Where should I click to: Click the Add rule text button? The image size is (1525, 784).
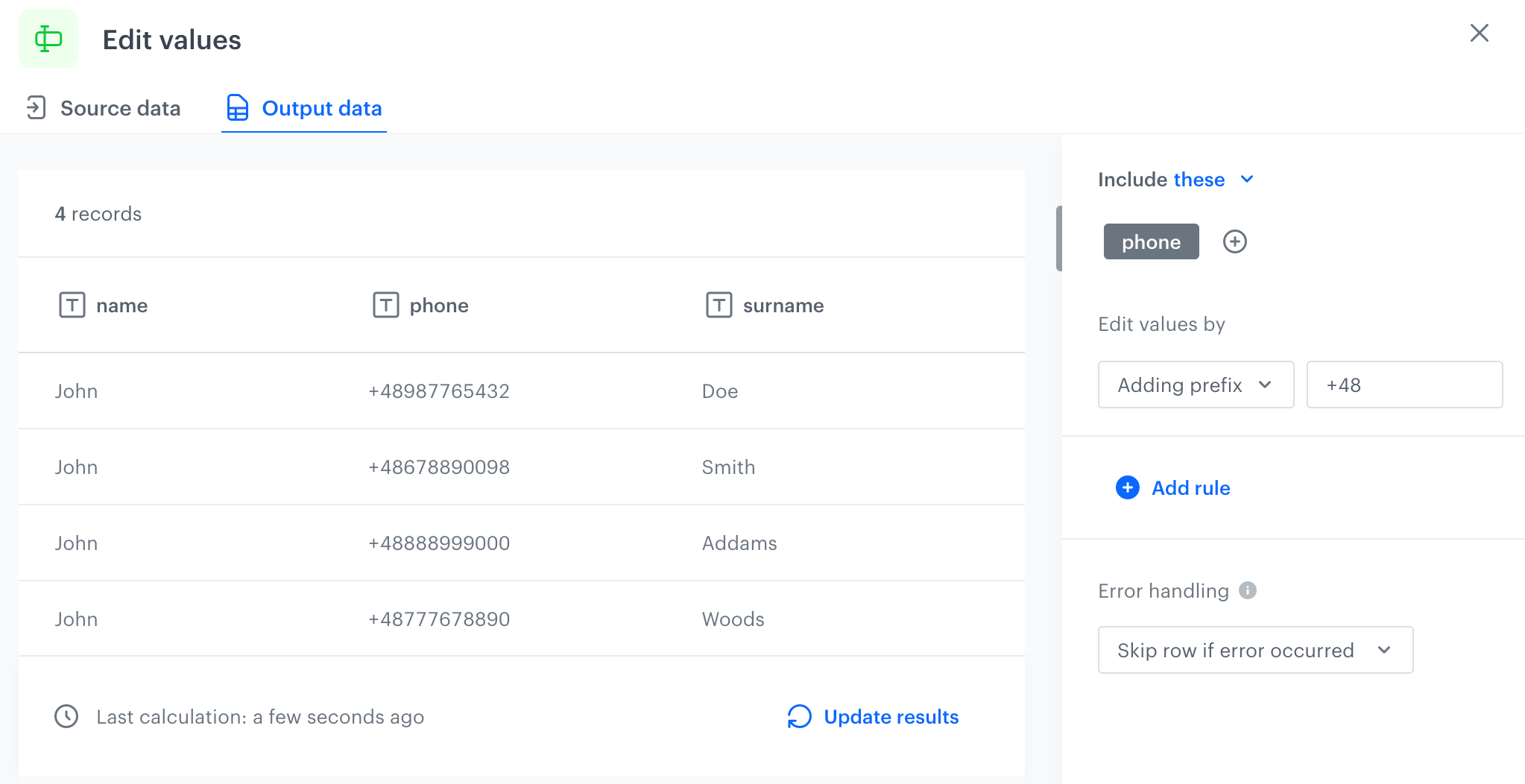tap(1190, 488)
